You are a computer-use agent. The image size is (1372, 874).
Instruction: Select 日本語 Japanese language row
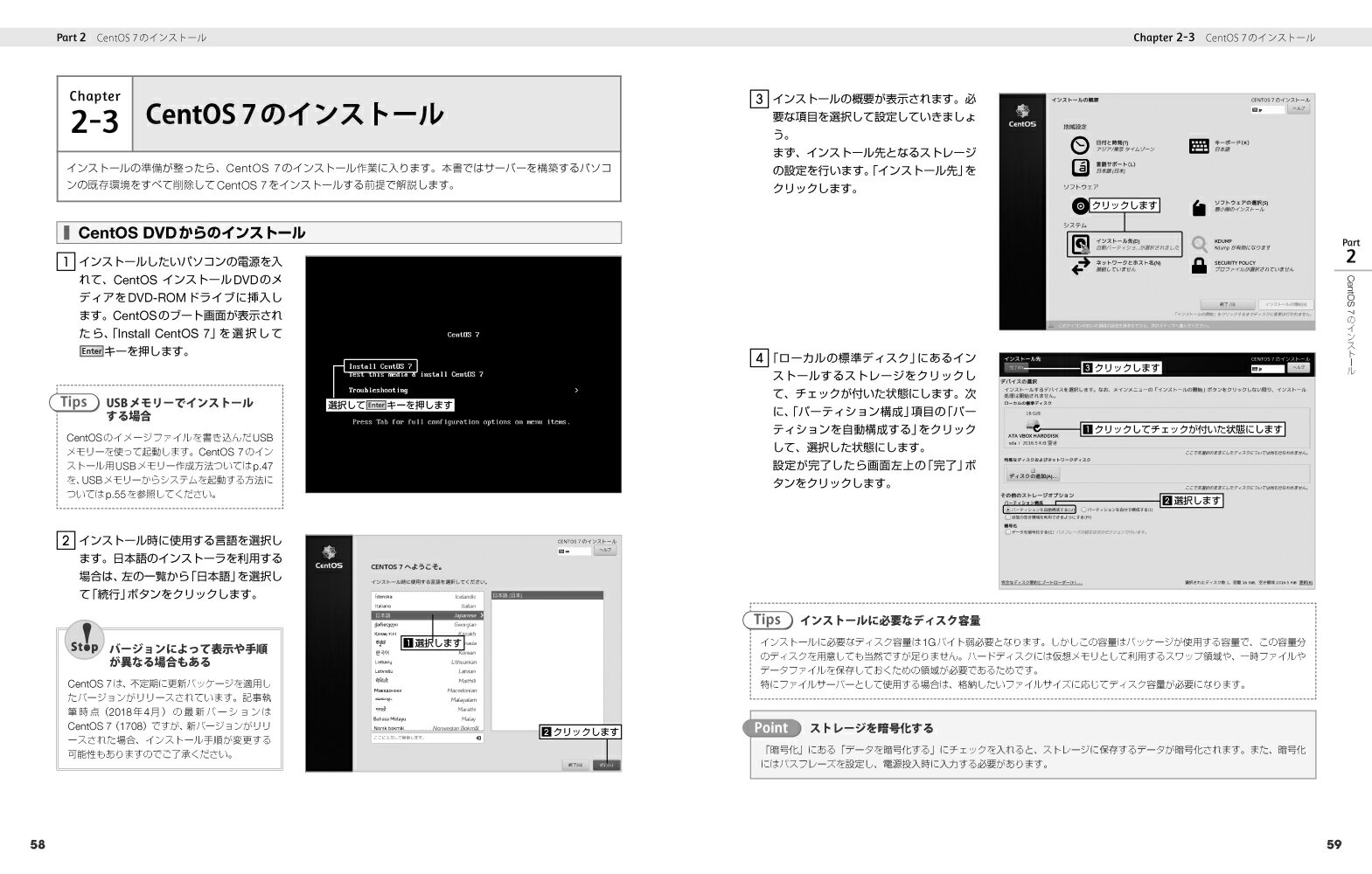(428, 615)
